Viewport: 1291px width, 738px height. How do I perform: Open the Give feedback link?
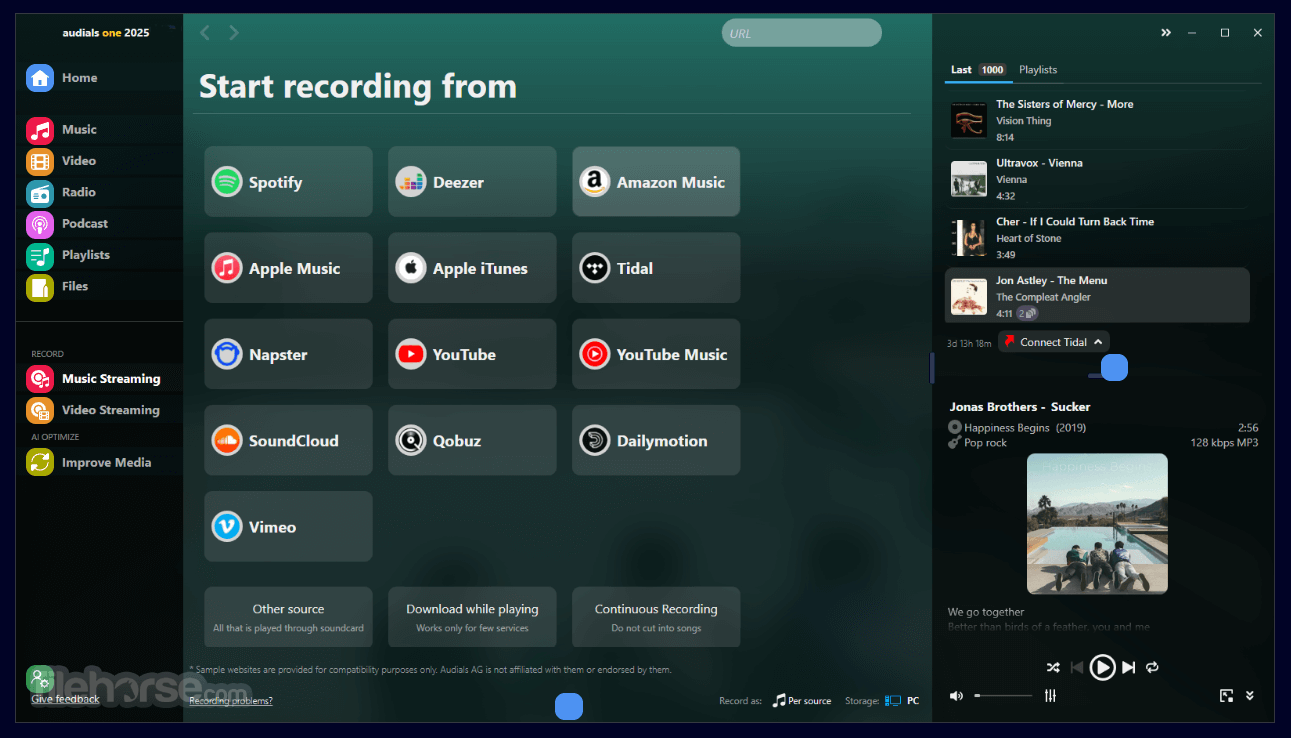[x=65, y=699]
